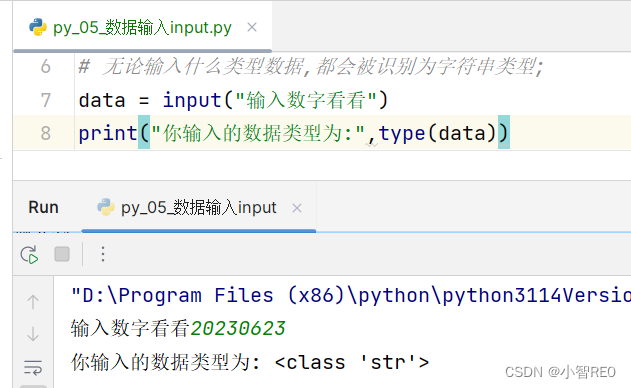Viewport: 631px width, 388px height.
Task: Click the Python file icon in the editor tab
Action: [x=38, y=27]
